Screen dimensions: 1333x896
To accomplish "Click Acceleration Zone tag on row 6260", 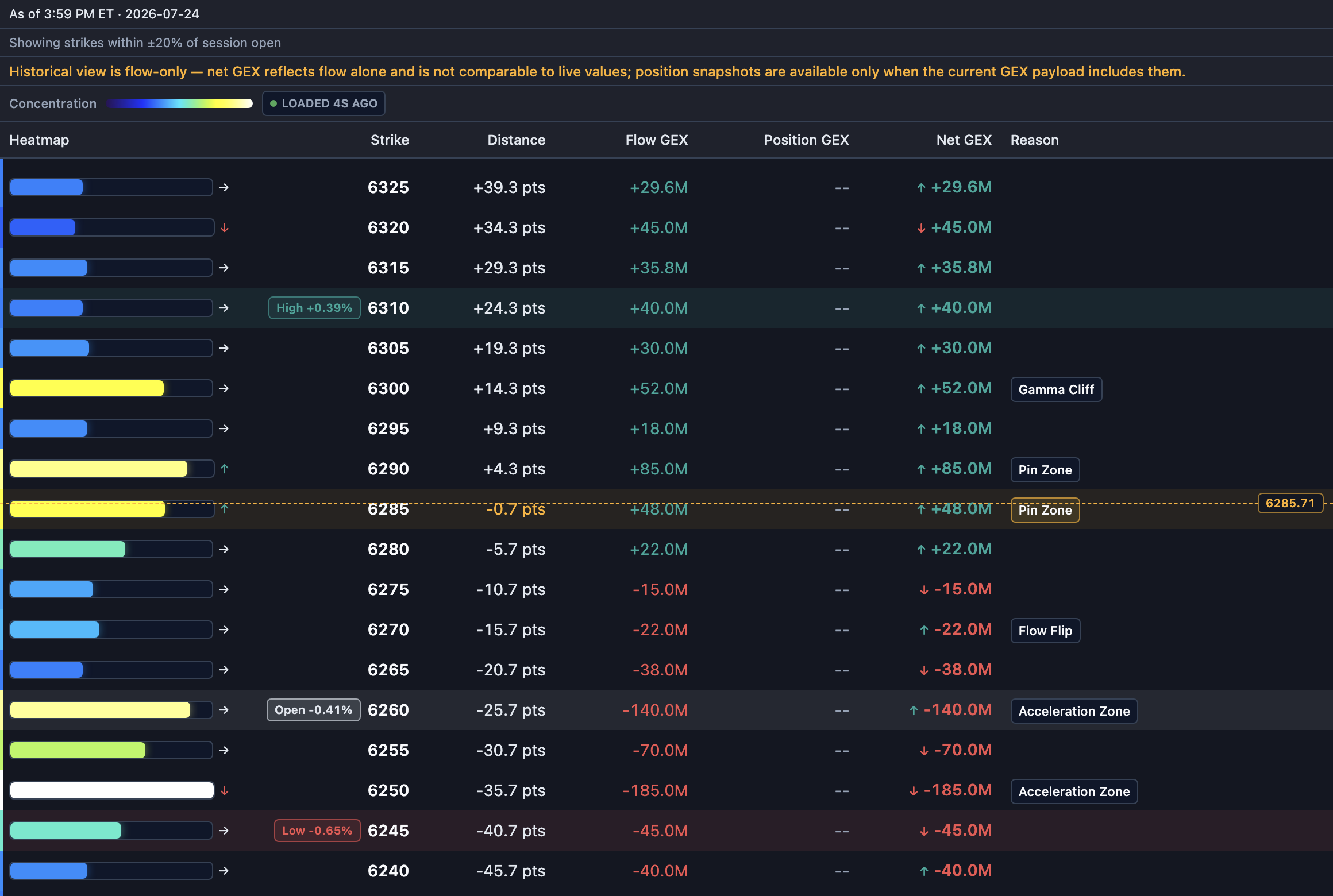I will 1074,711.
